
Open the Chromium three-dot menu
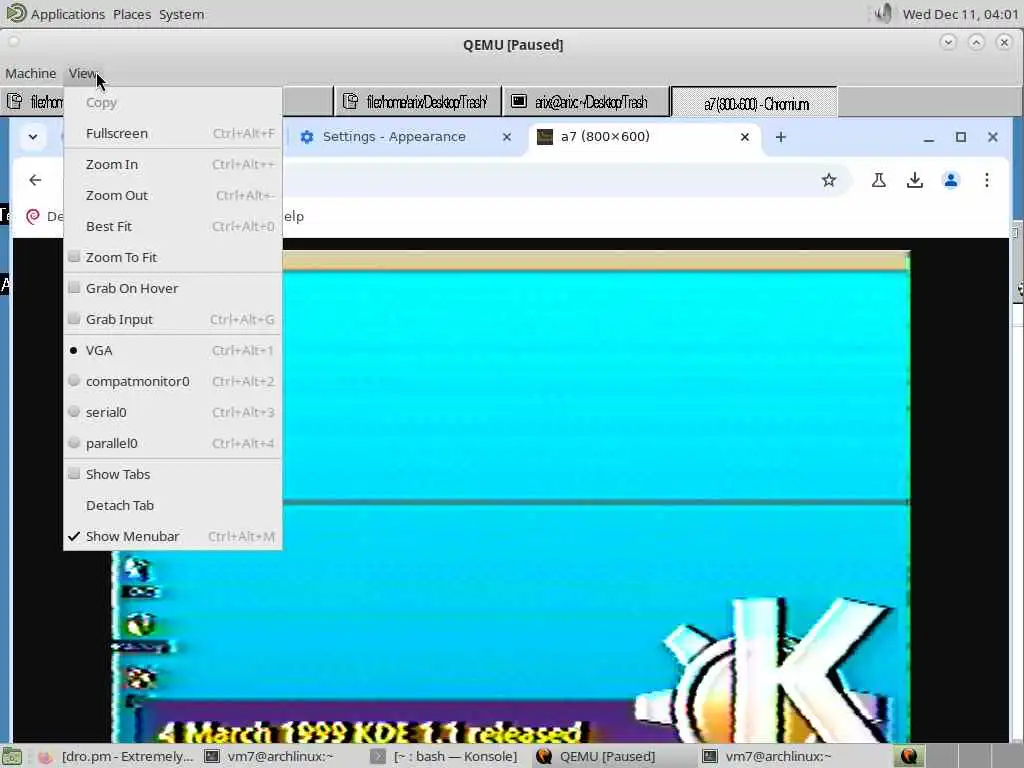(987, 180)
